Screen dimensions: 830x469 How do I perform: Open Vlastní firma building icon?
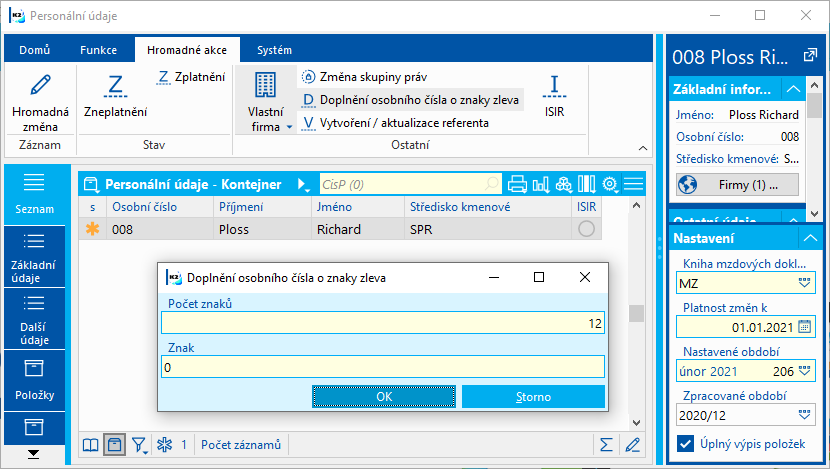(265, 85)
